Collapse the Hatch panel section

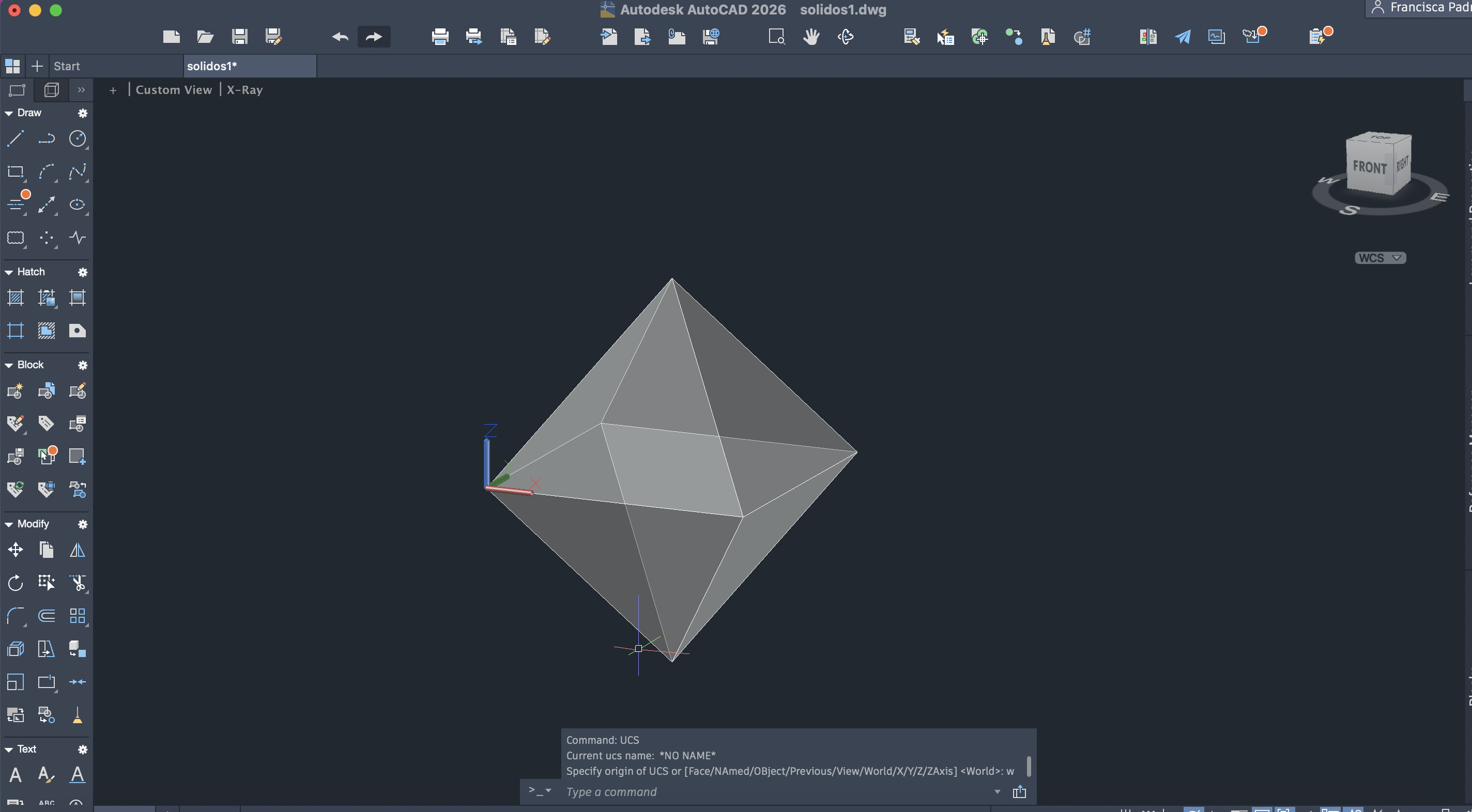(9, 272)
